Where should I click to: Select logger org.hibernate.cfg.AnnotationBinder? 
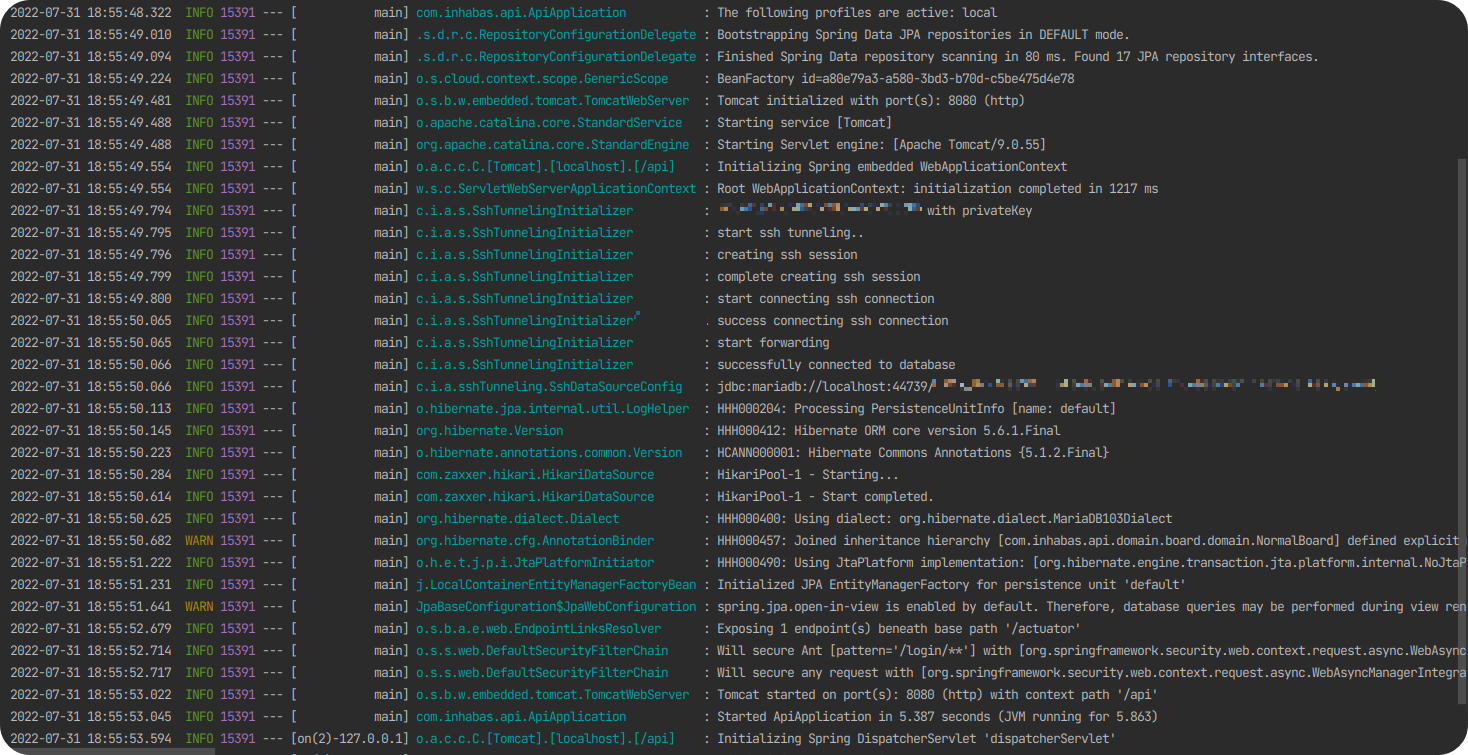(535, 541)
